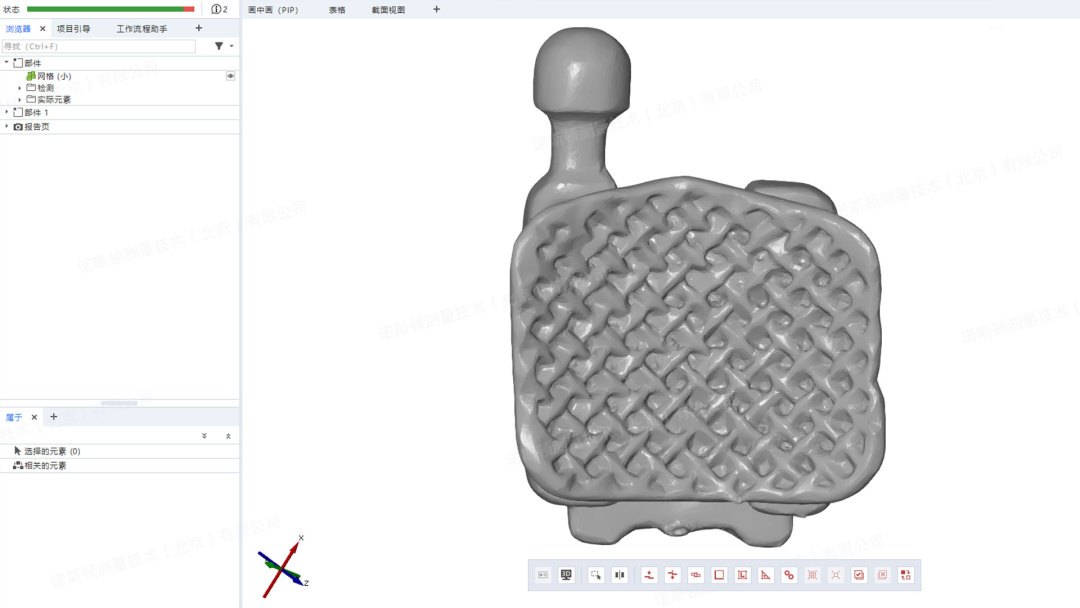1080x608 pixels.
Task: Toggle visibility eye for 网格 (小)
Action: point(231,76)
